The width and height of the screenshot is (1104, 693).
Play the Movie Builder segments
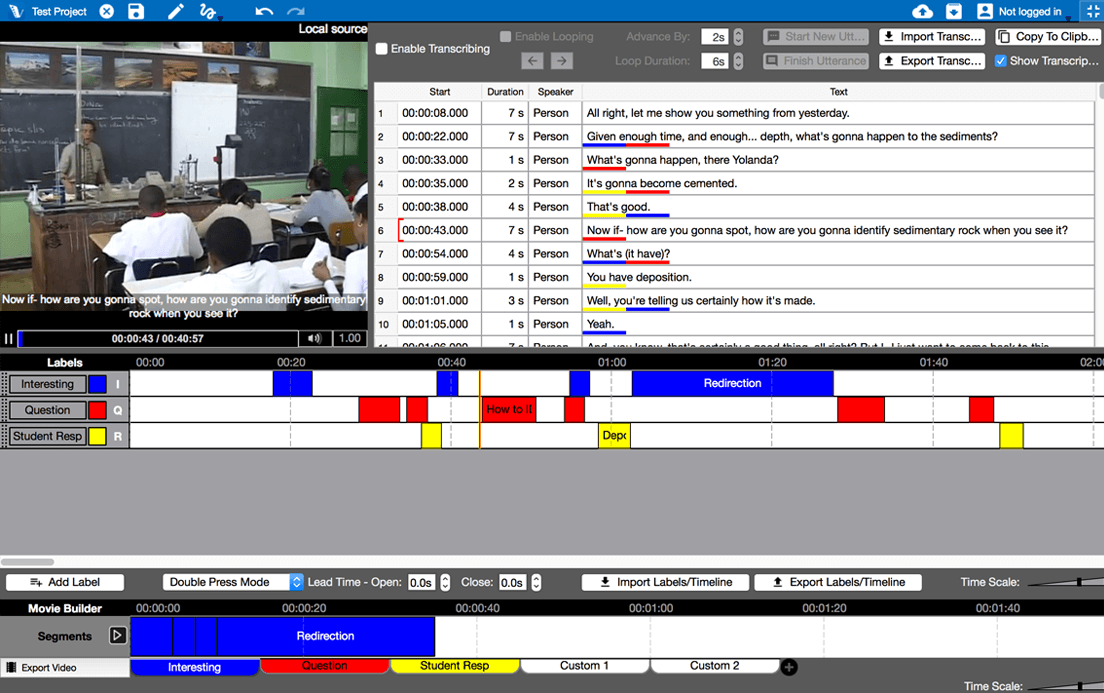(x=118, y=636)
